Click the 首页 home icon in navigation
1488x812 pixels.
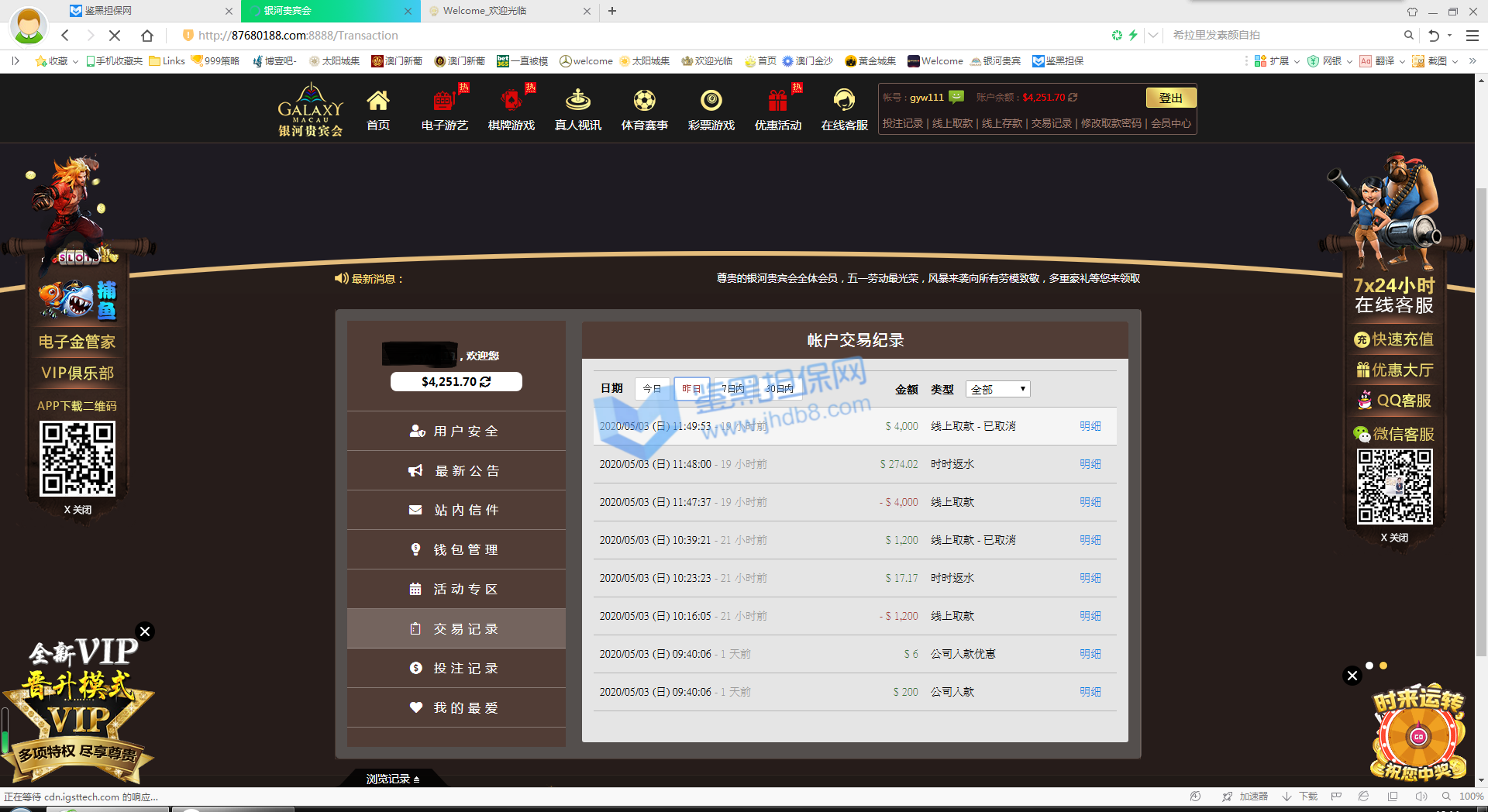(377, 101)
